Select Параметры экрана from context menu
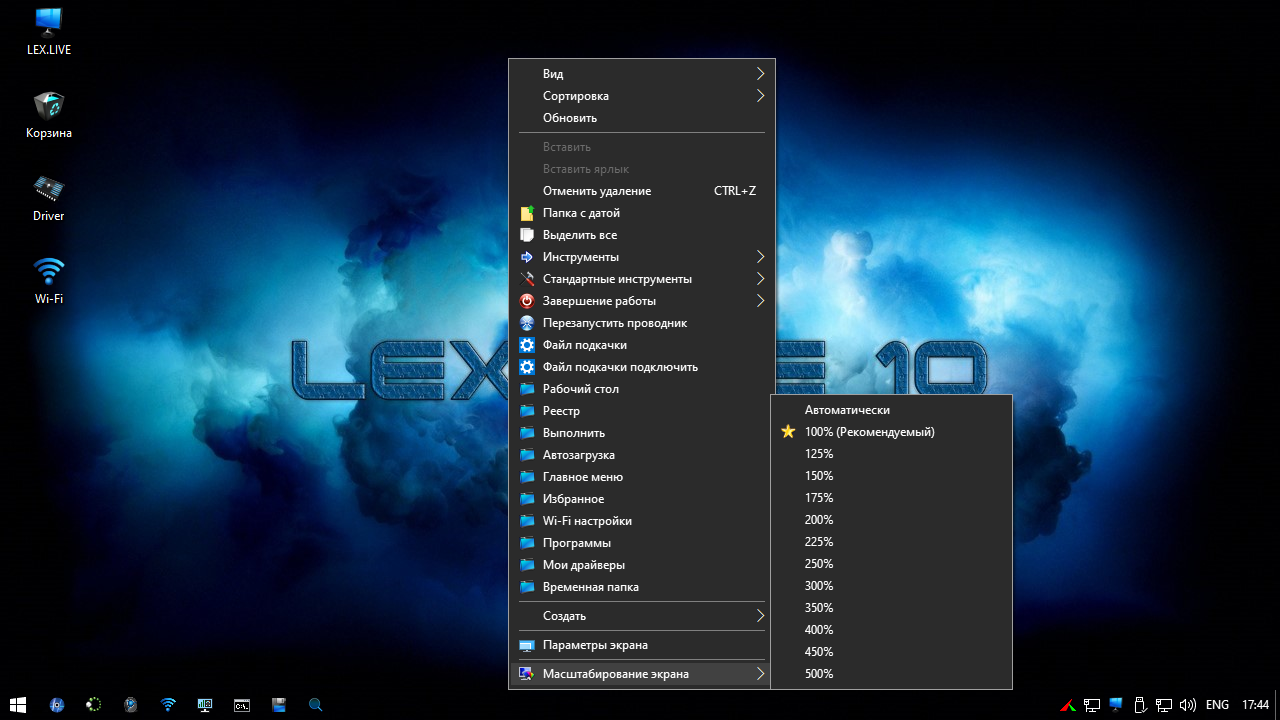 pos(595,645)
